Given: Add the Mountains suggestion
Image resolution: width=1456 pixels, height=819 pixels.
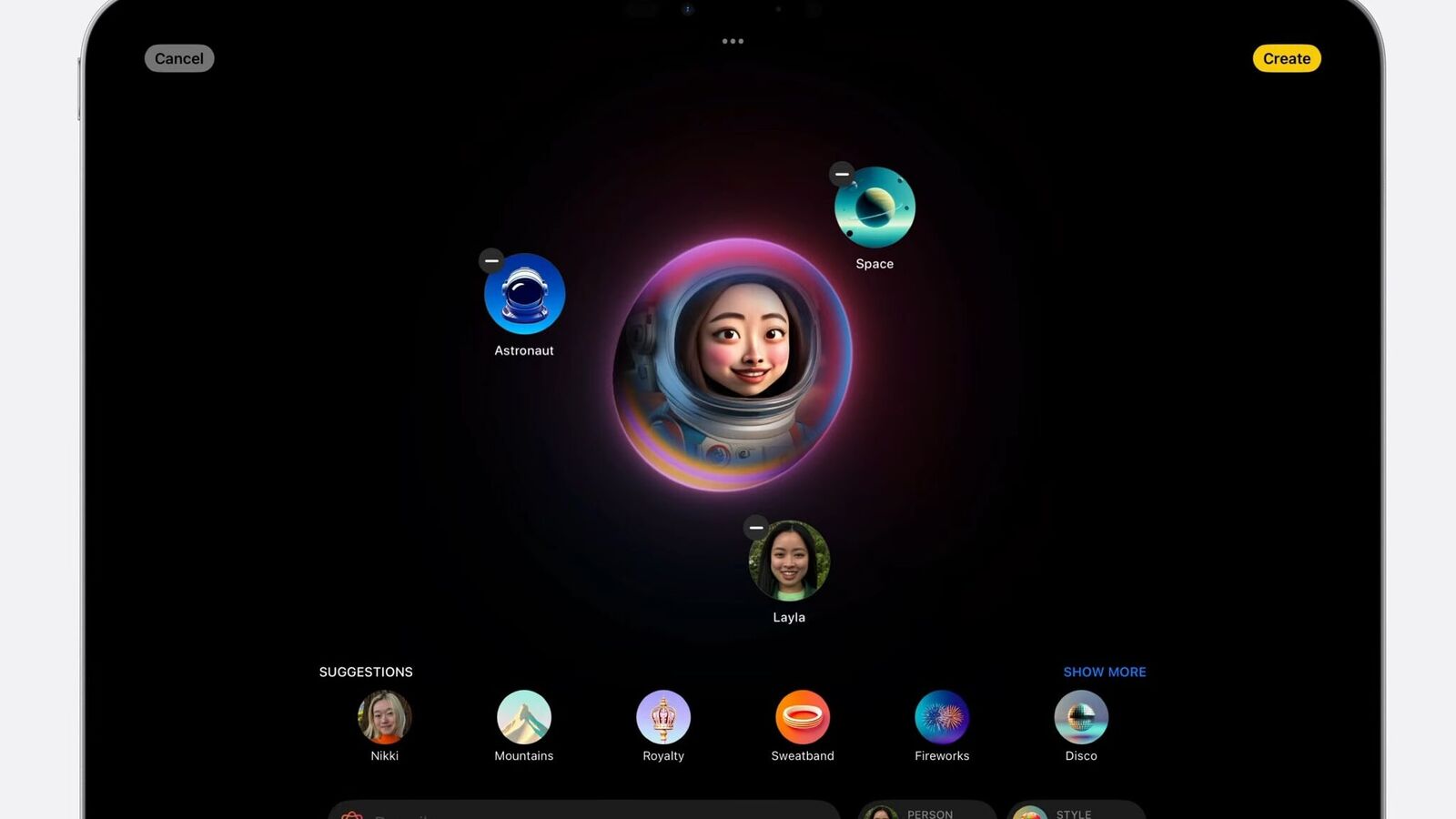Looking at the screenshot, I should [524, 717].
